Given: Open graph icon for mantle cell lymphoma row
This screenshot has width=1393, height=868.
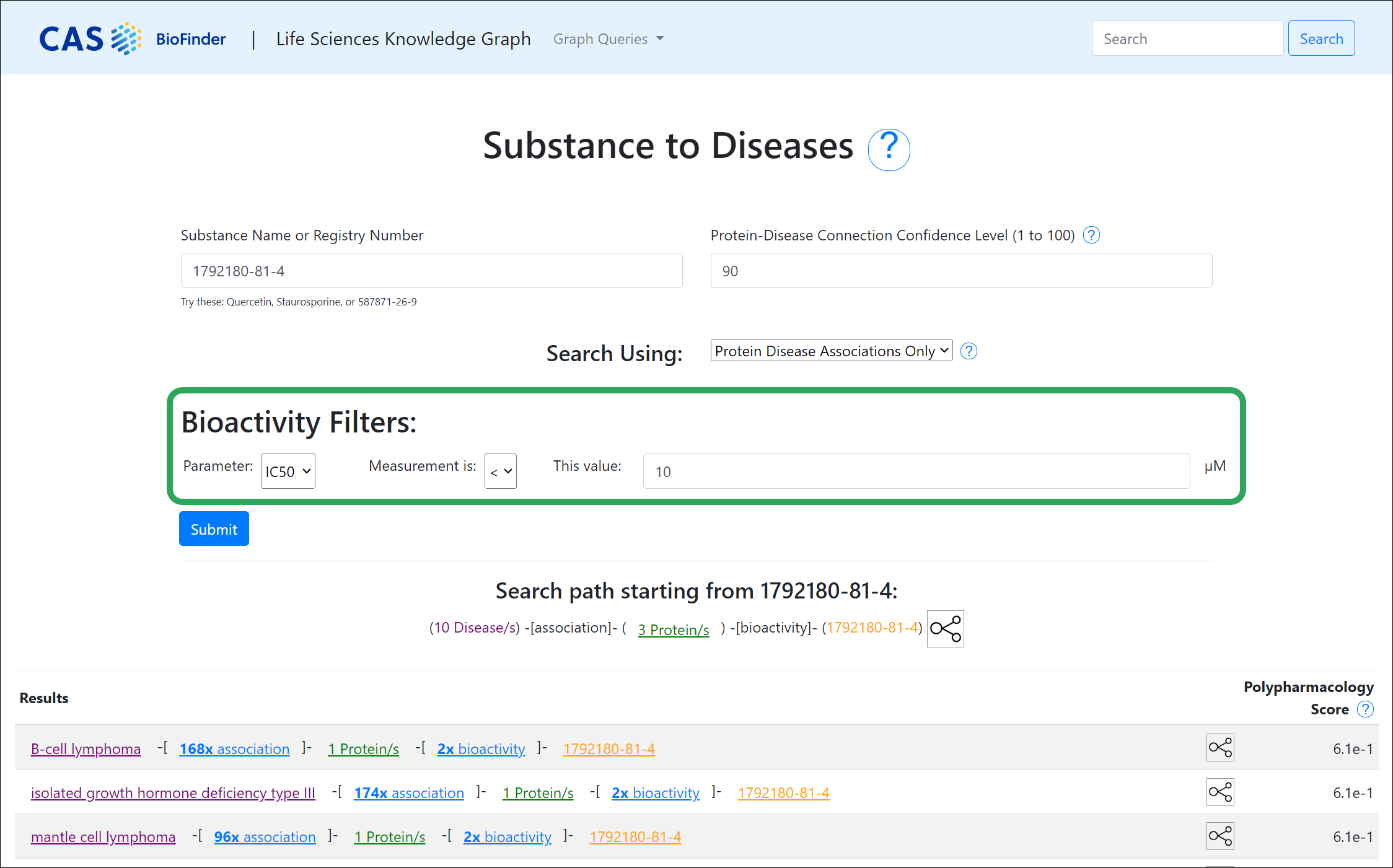Looking at the screenshot, I should click(x=1219, y=836).
